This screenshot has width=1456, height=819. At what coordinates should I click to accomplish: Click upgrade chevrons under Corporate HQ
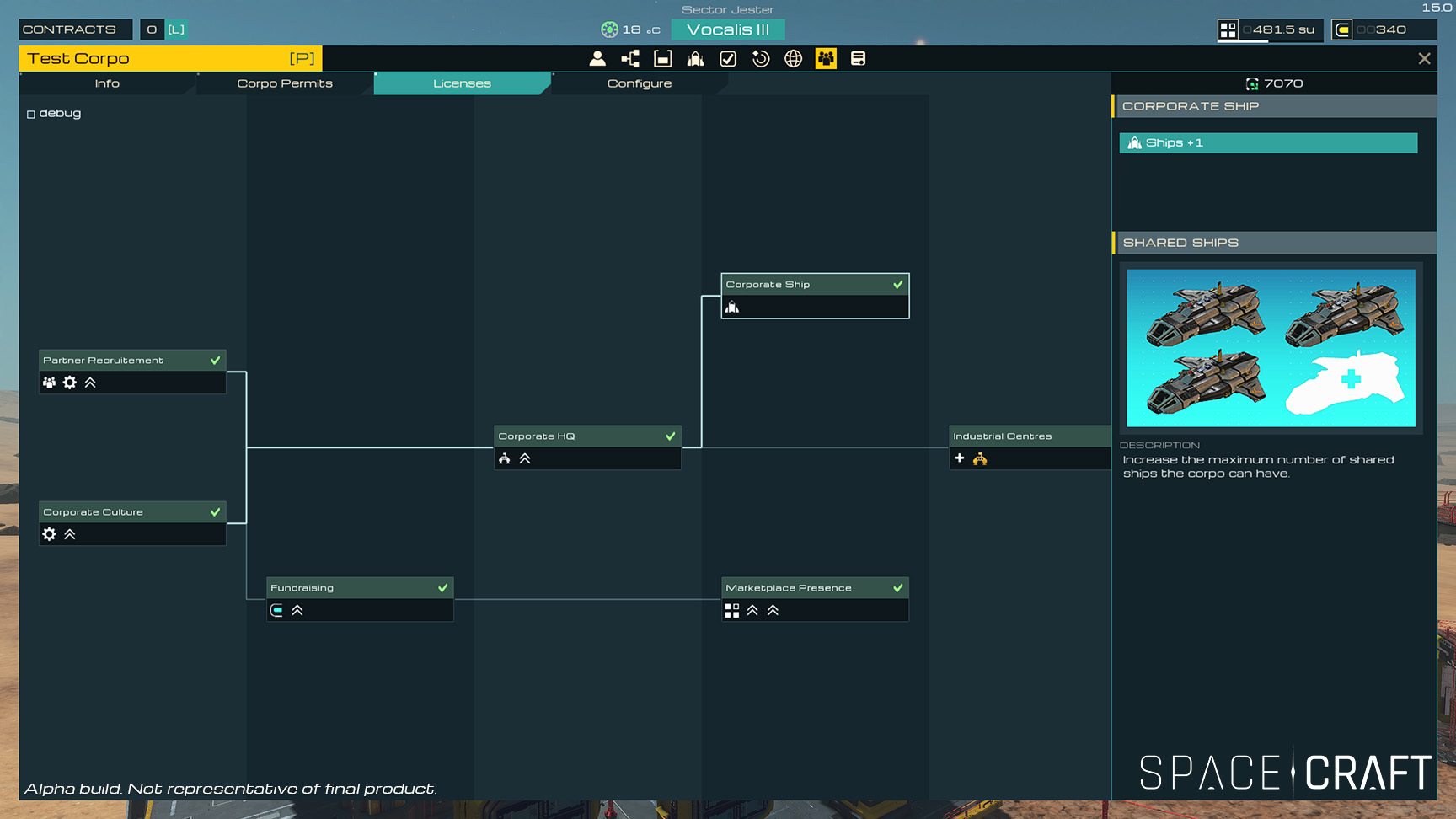[x=525, y=458]
